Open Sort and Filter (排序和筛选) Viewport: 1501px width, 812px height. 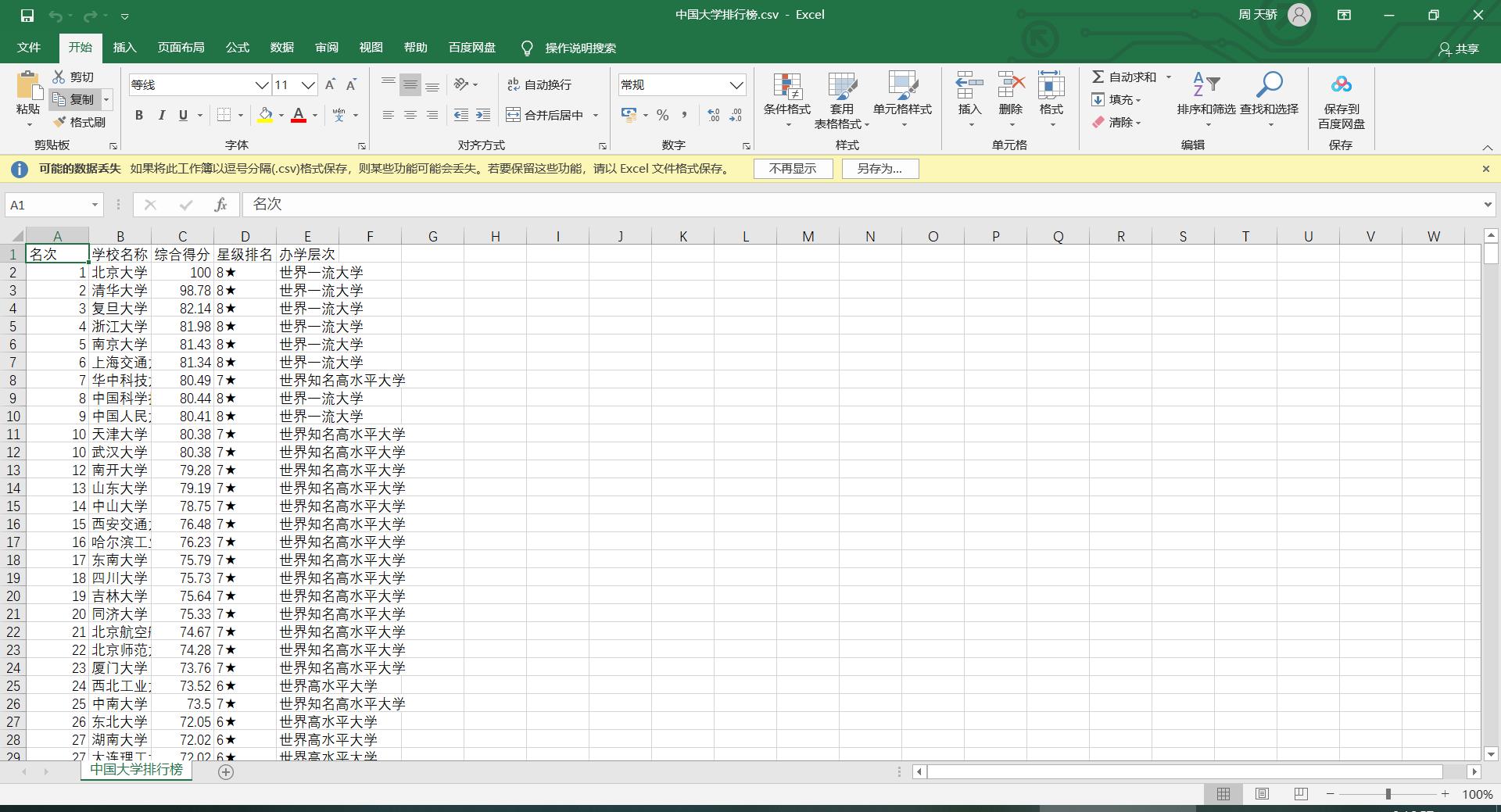tap(1206, 100)
